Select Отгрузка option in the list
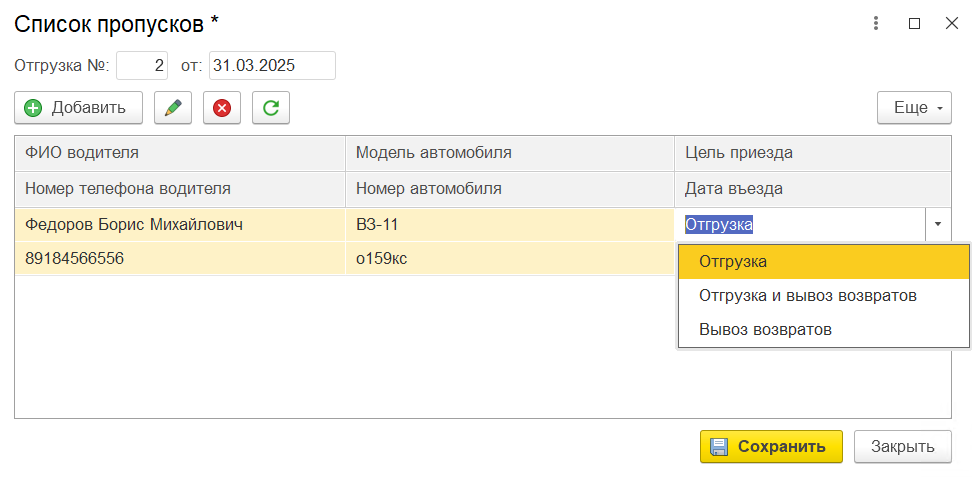Viewport: 976px width, 479px height. tap(733, 262)
